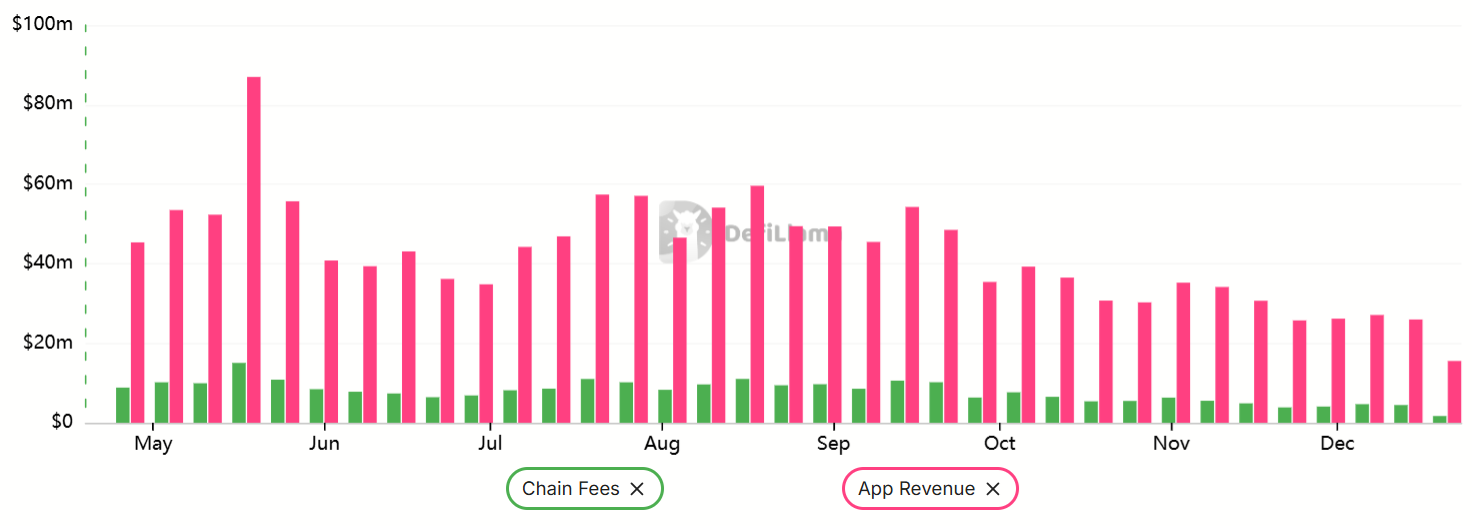The height and width of the screenshot is (526, 1472).
Task: Click the DefiLlama watermark logo icon
Action: 685,231
